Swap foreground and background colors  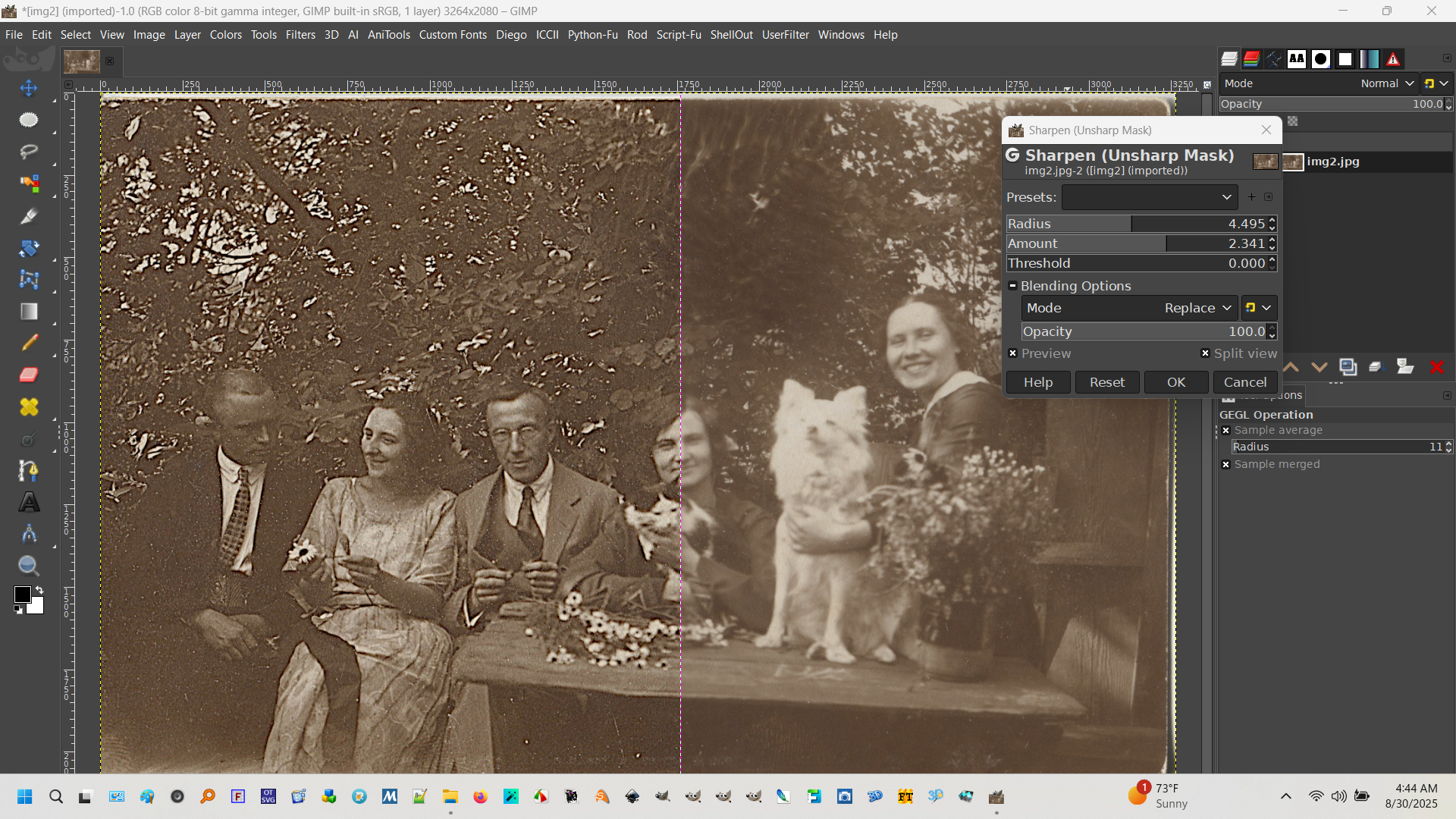point(39,589)
